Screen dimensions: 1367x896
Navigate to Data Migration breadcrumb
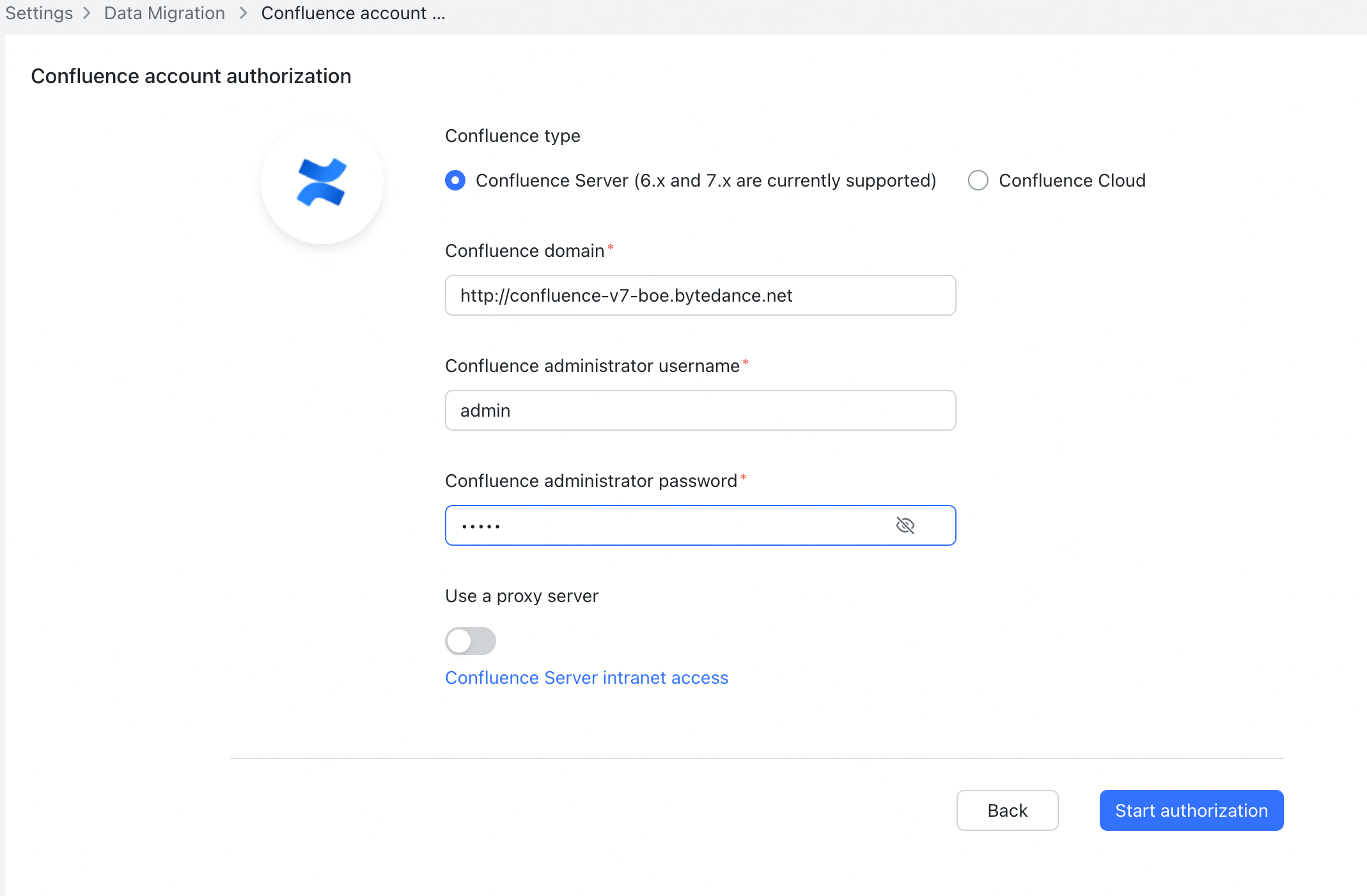pos(164,13)
